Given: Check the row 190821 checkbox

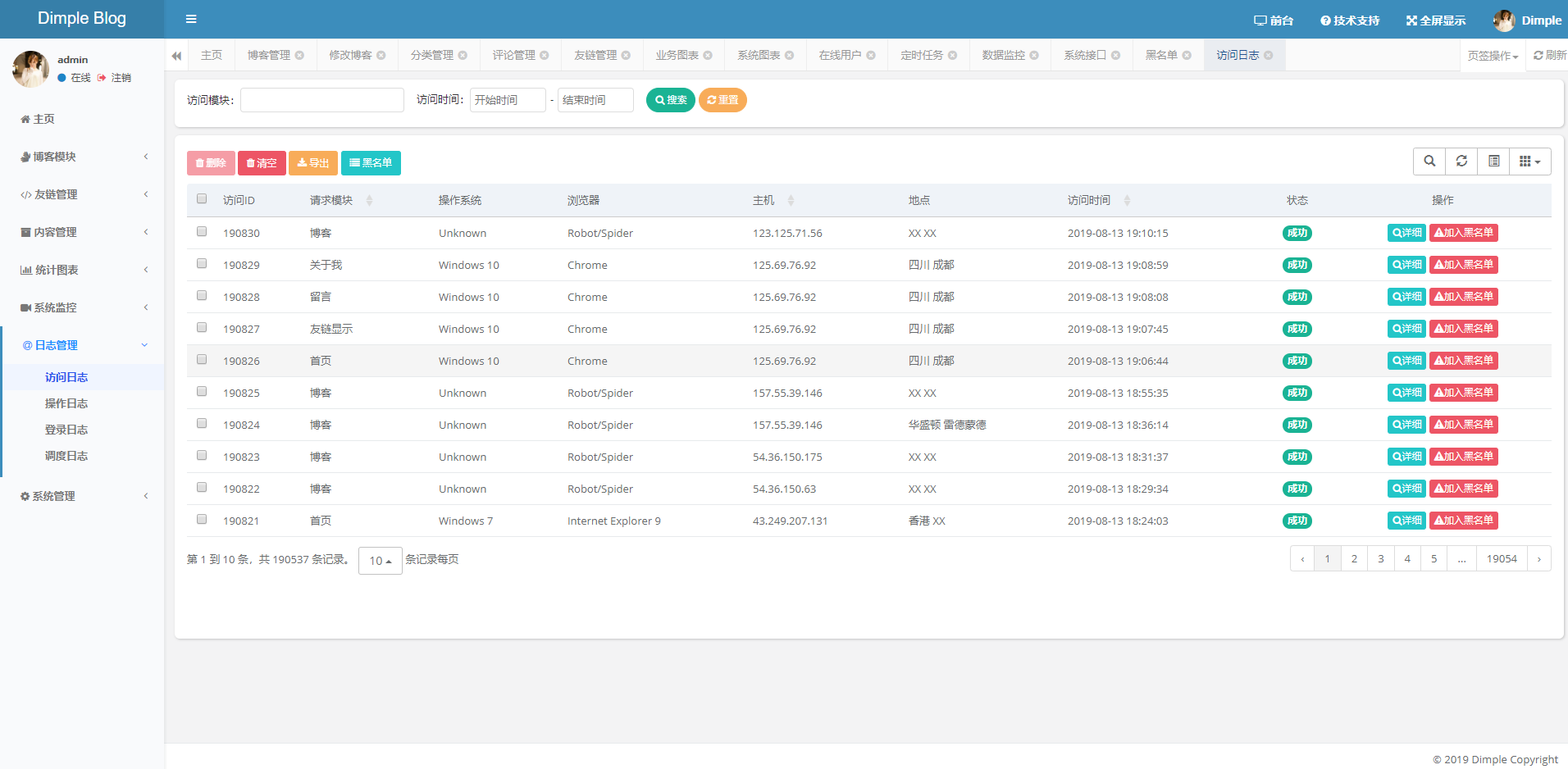Looking at the screenshot, I should click(x=202, y=520).
